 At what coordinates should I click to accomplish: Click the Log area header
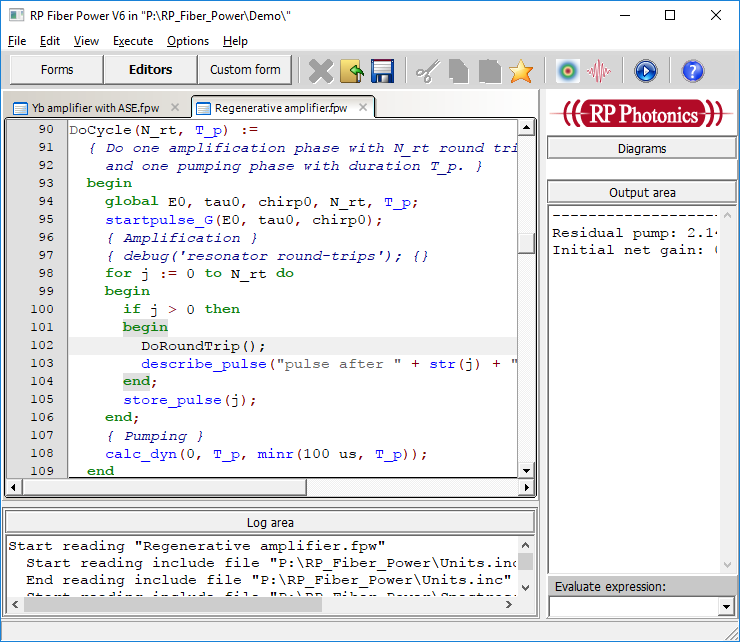[270, 523]
